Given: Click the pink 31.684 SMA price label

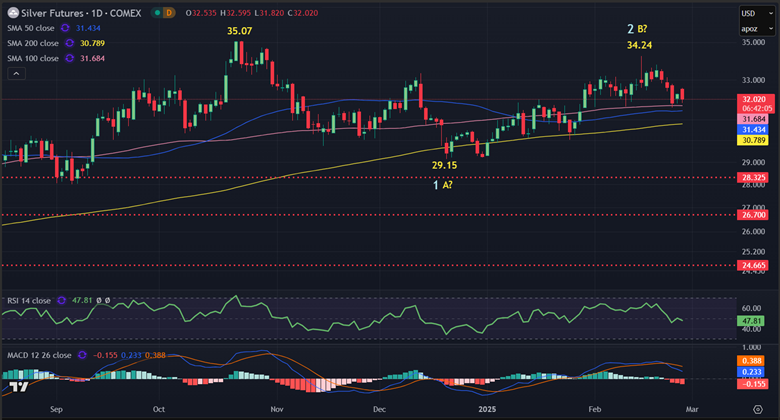Looking at the screenshot, I should point(753,119).
